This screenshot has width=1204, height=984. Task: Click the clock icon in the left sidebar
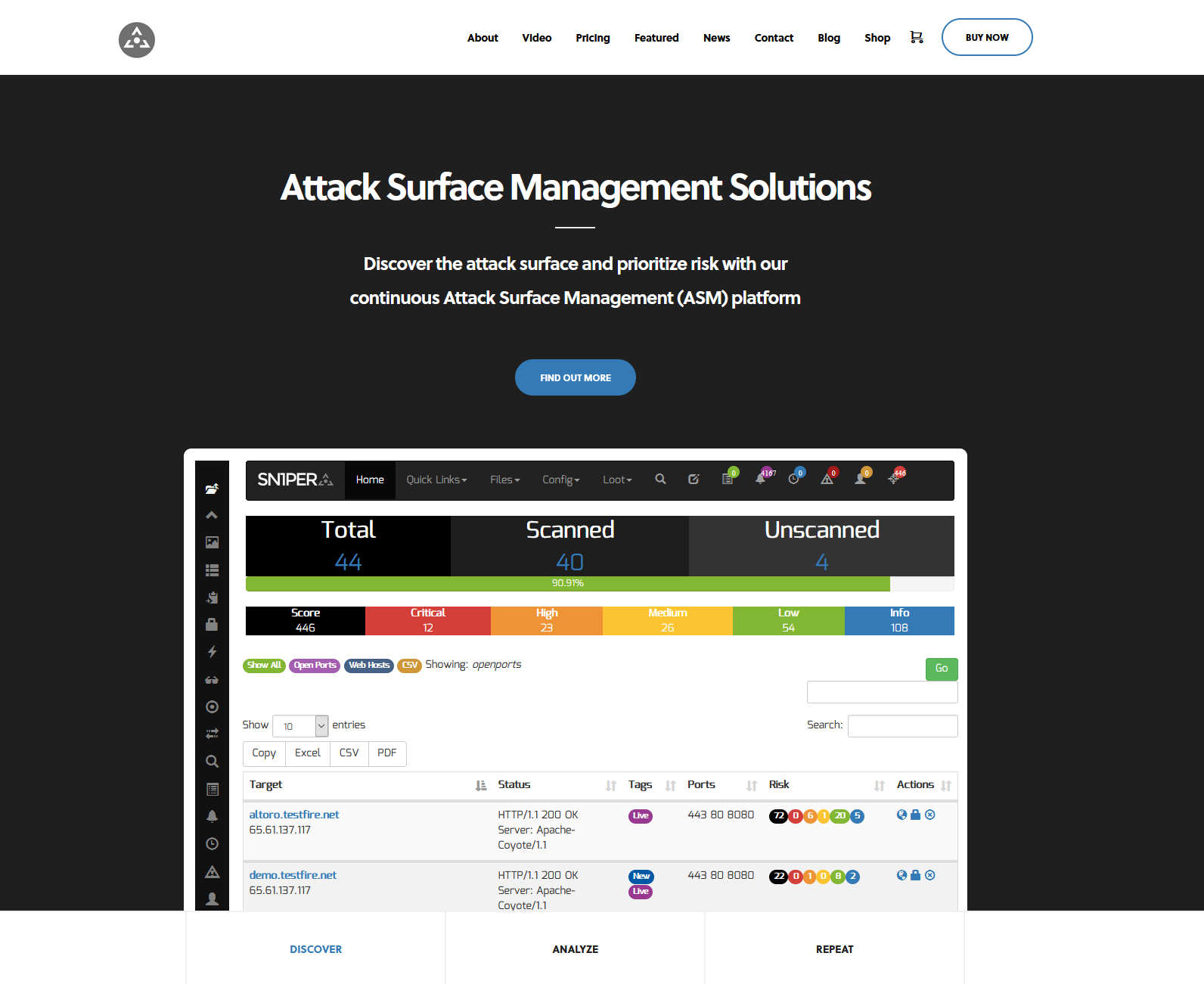[213, 844]
